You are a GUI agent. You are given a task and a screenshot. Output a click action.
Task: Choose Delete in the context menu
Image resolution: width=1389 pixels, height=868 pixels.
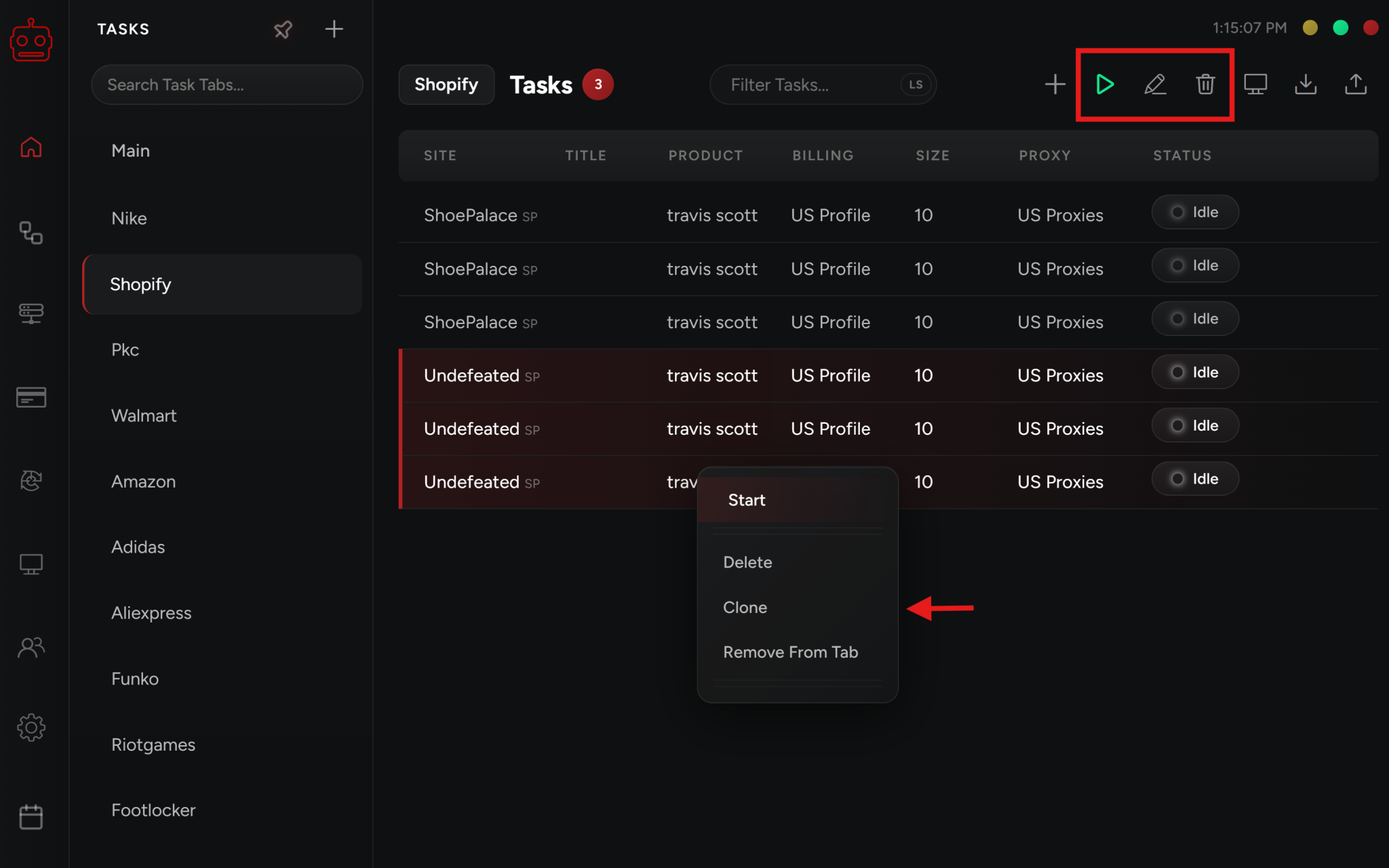tap(747, 563)
